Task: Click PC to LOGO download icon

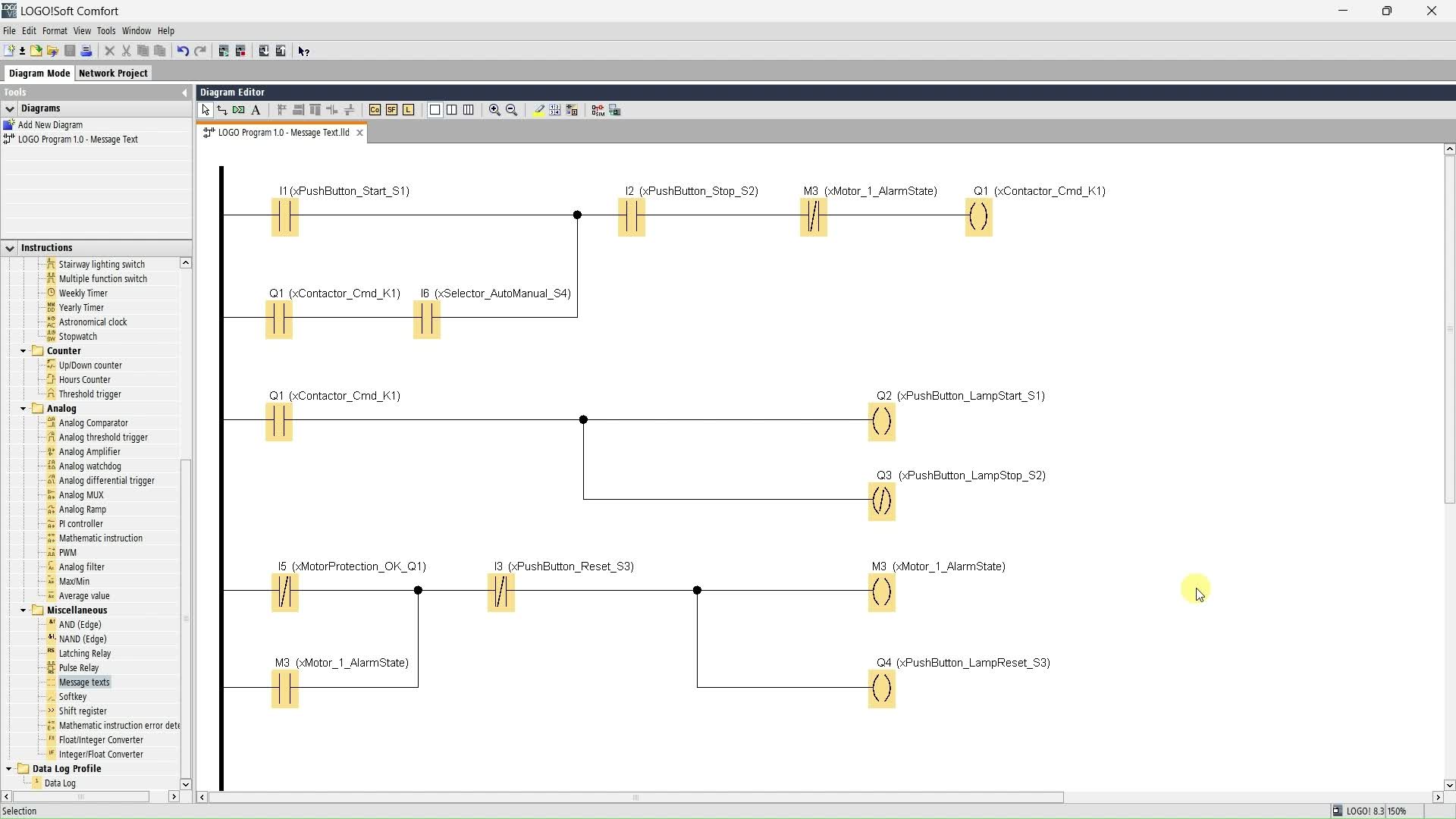Action: coord(264,51)
